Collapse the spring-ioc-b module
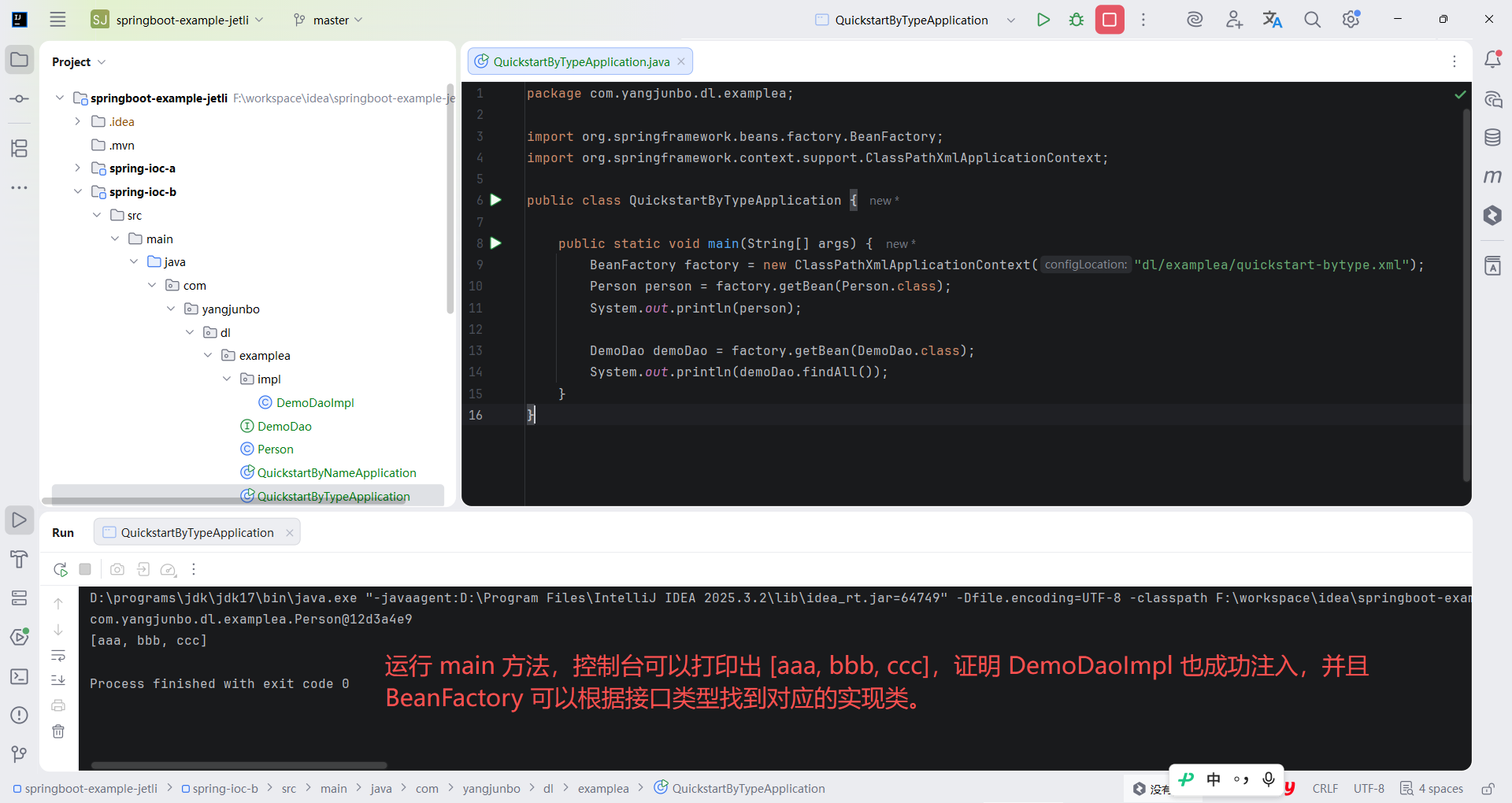Image resolution: width=1512 pixels, height=803 pixels. click(x=77, y=191)
